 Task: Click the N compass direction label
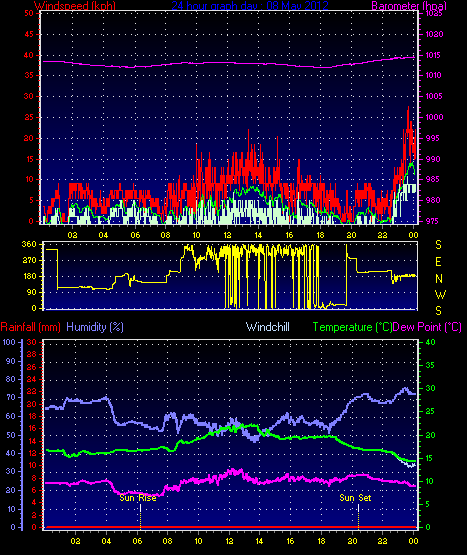pos(439,279)
